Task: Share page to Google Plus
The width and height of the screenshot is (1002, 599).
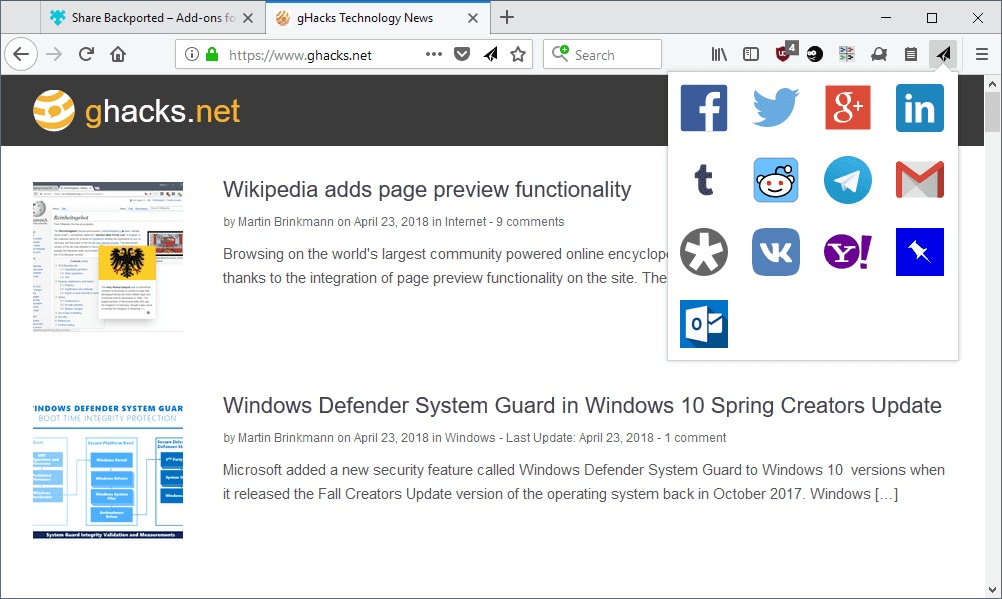Action: point(847,107)
